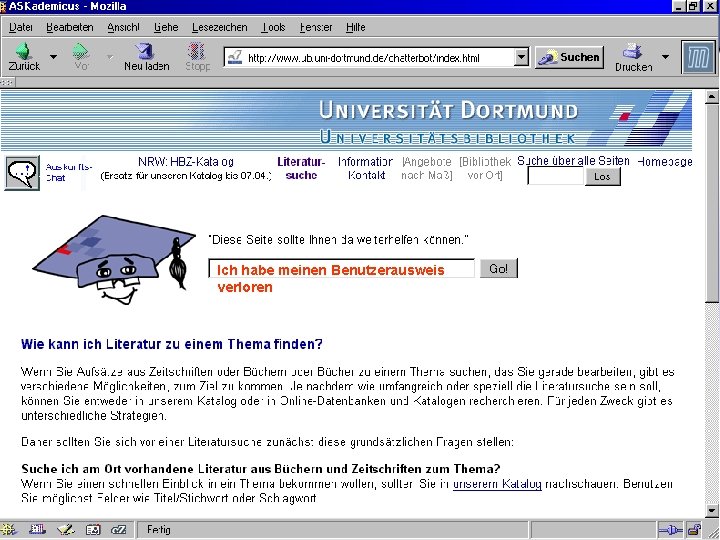Open the Angebote nach Maß link
The height and width of the screenshot is (540, 720).
tap(427, 168)
